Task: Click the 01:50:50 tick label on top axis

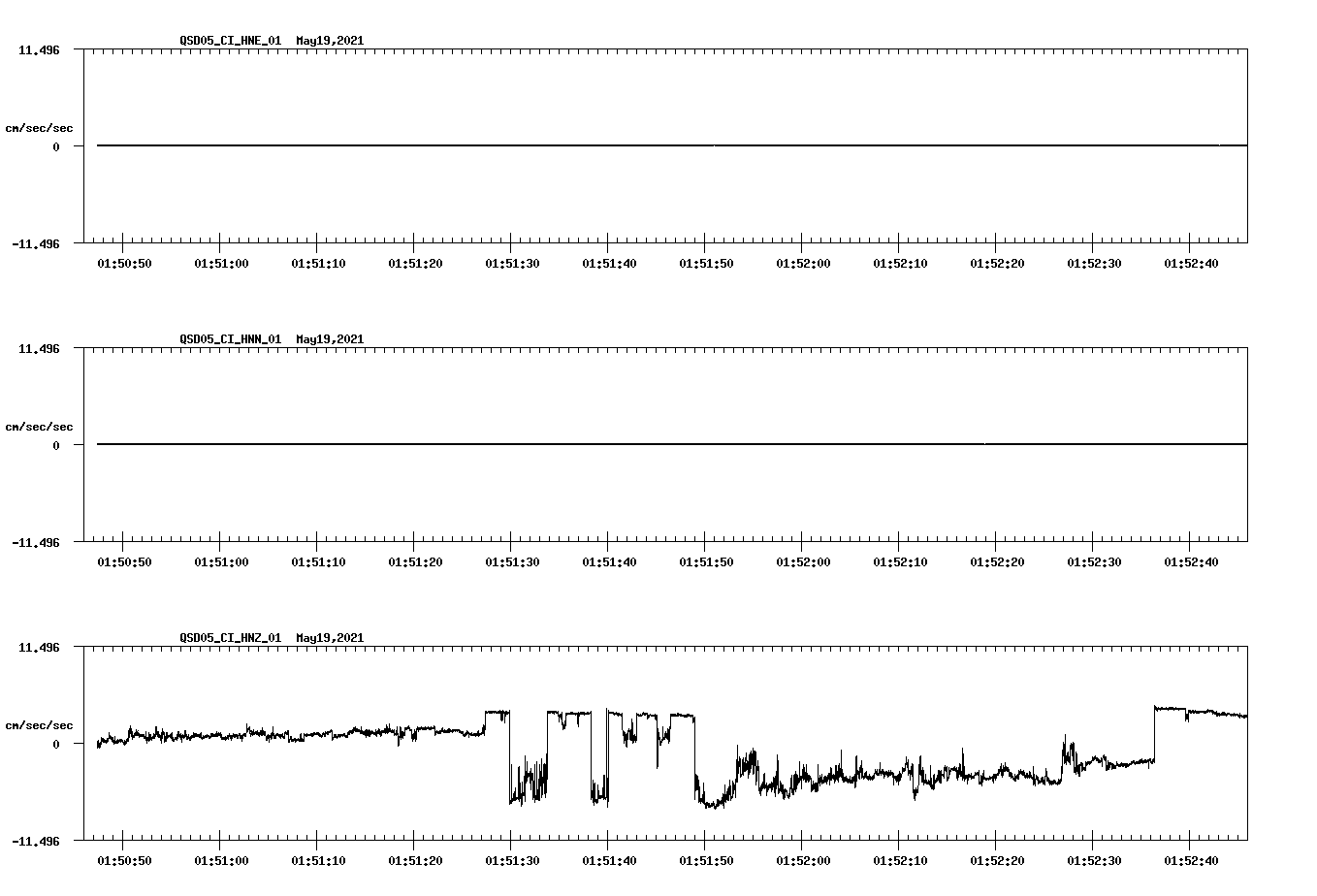Action: (x=122, y=262)
